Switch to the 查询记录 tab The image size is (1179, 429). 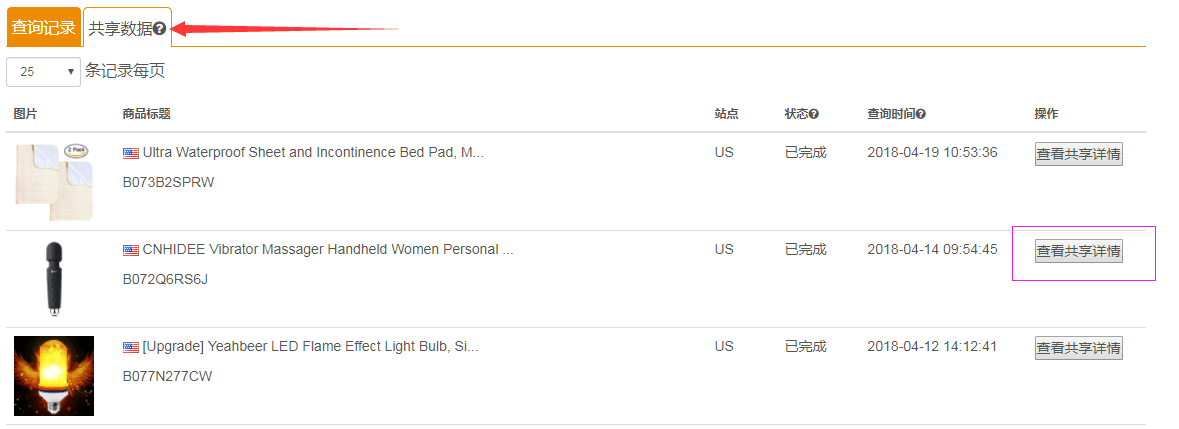[x=44, y=28]
